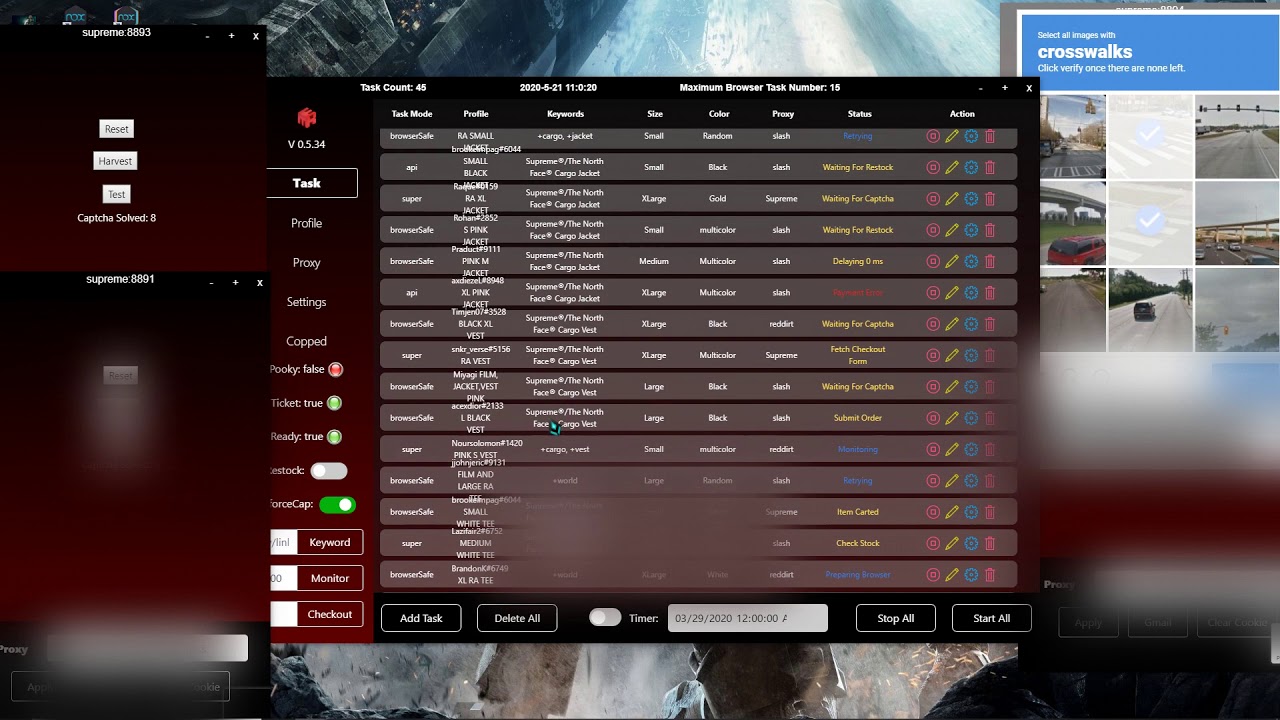Select captcha tile with black car on road
The width and height of the screenshot is (1280, 720).
point(1150,308)
